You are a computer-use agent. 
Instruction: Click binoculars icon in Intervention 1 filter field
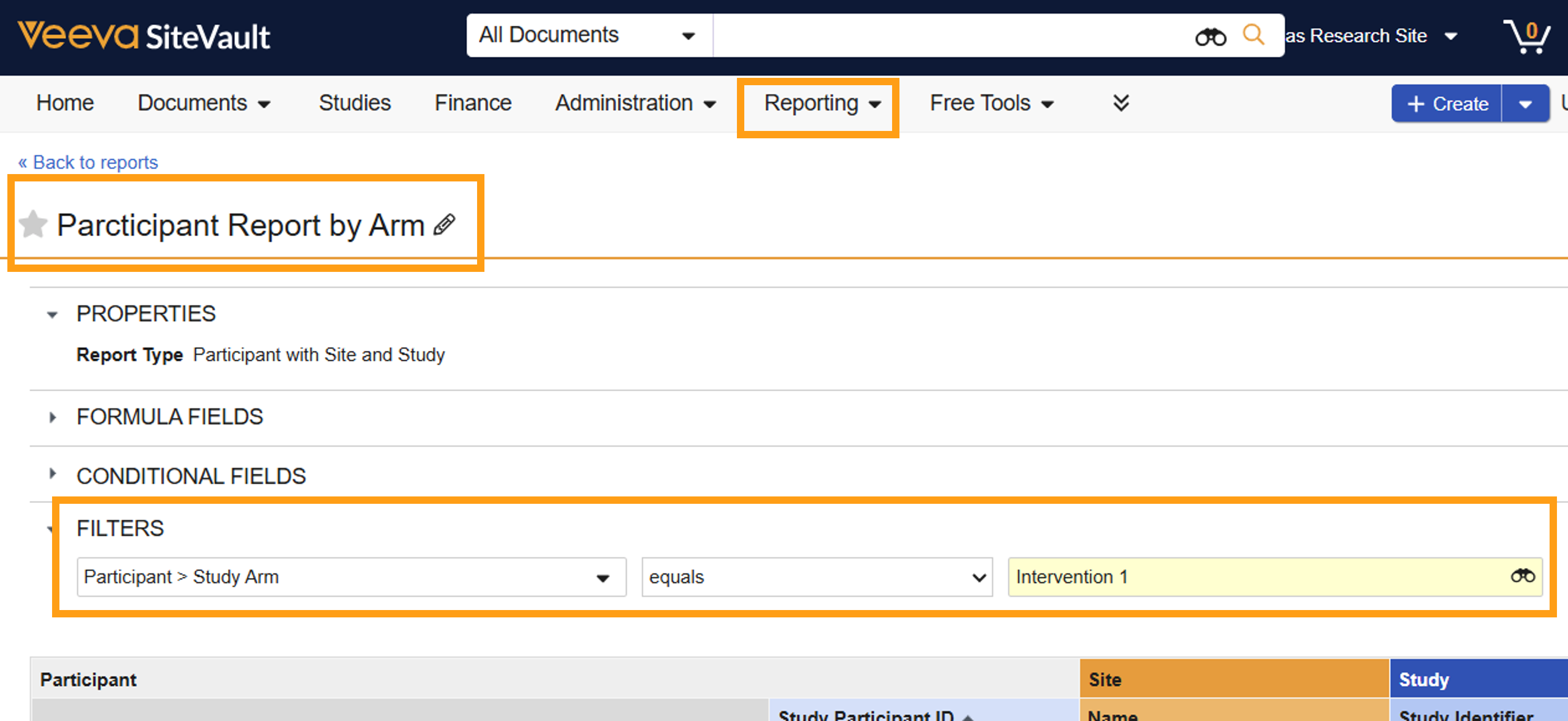point(1522,575)
